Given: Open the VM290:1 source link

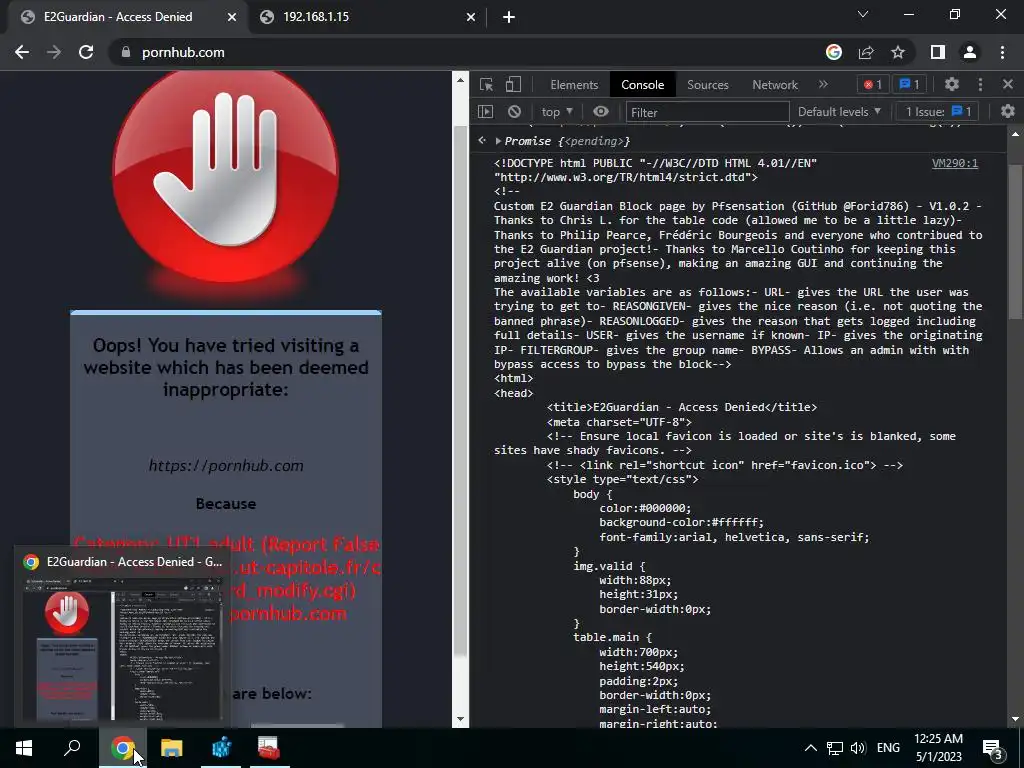Looking at the screenshot, I should [955, 163].
